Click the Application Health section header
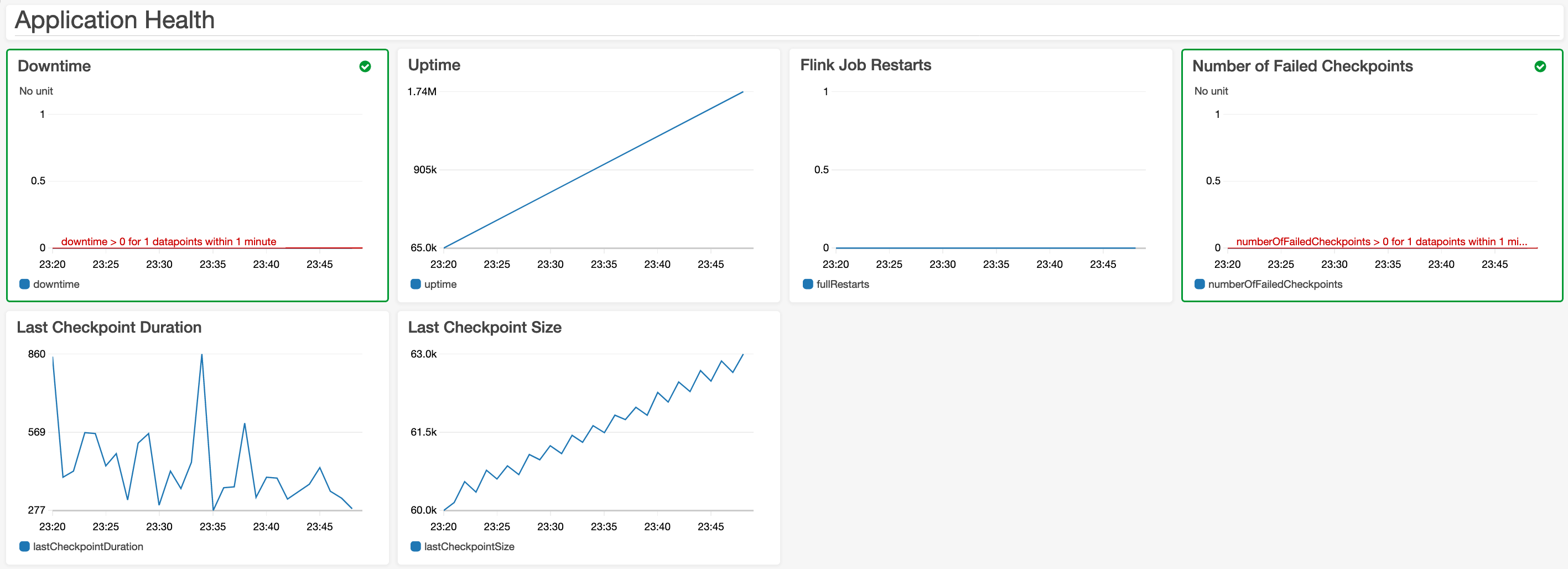The width and height of the screenshot is (1568, 569). [115, 20]
